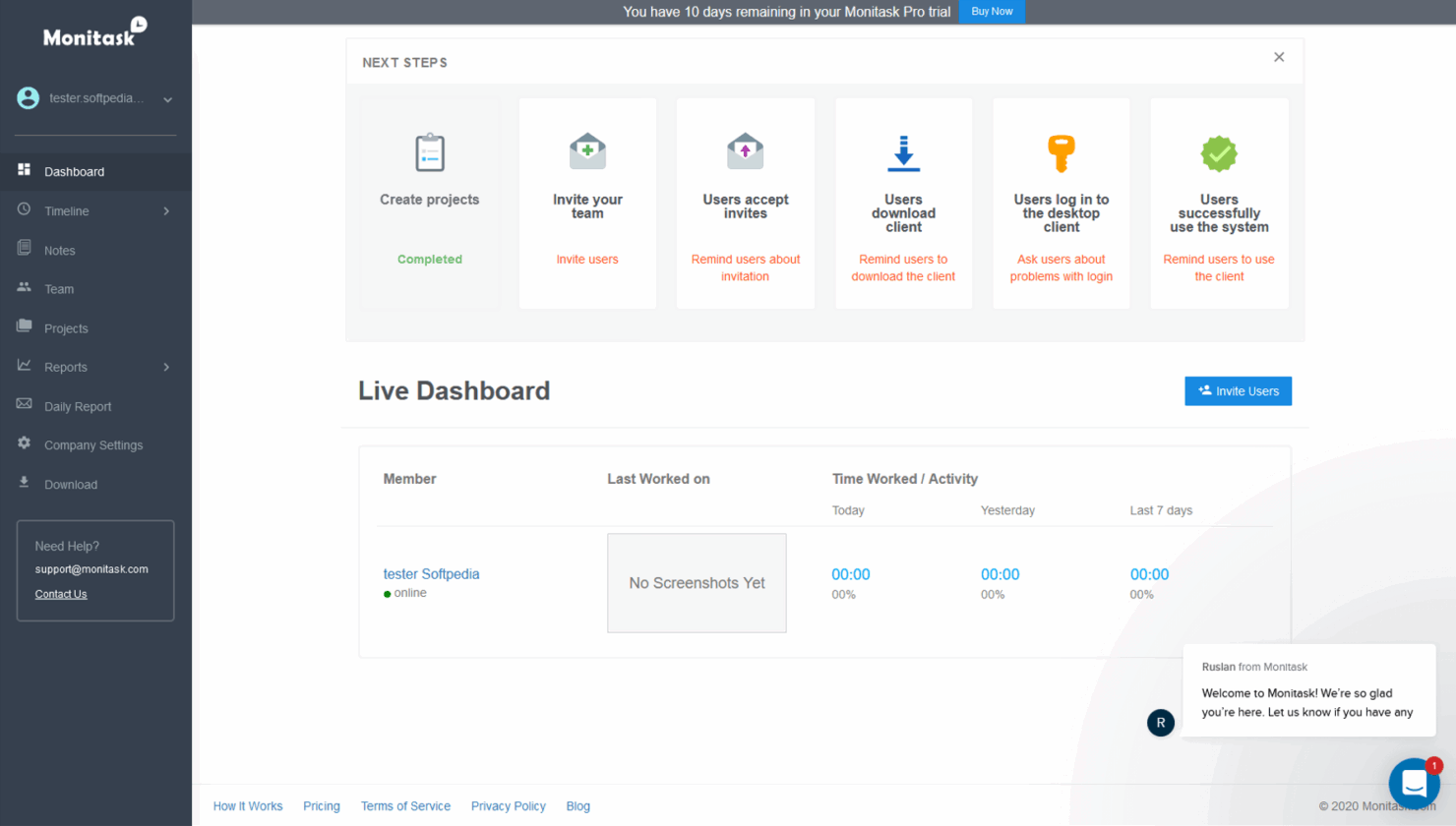Click the Notes icon in sidebar

click(x=25, y=249)
